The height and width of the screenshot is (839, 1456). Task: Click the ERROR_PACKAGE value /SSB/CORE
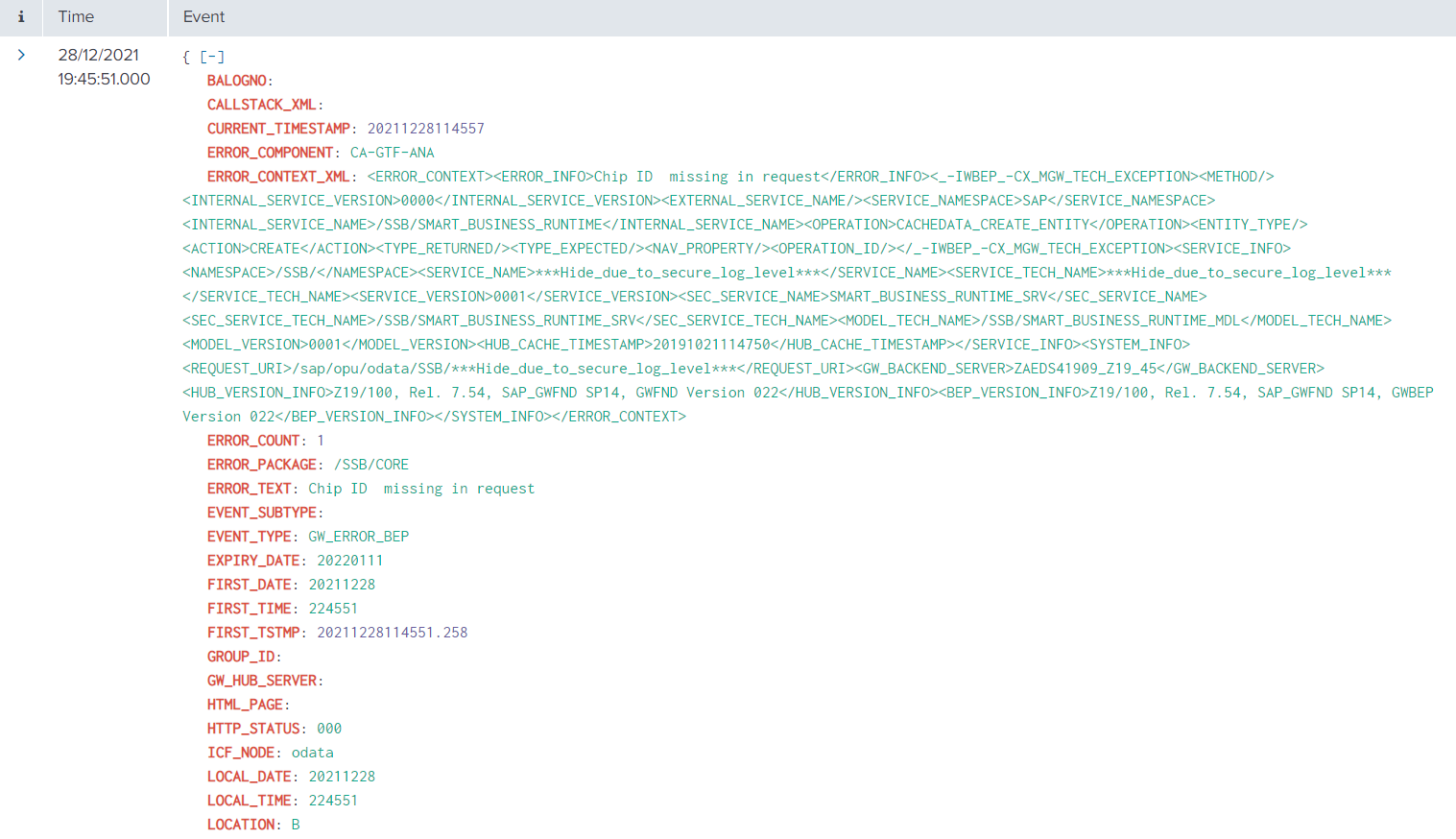(x=370, y=465)
